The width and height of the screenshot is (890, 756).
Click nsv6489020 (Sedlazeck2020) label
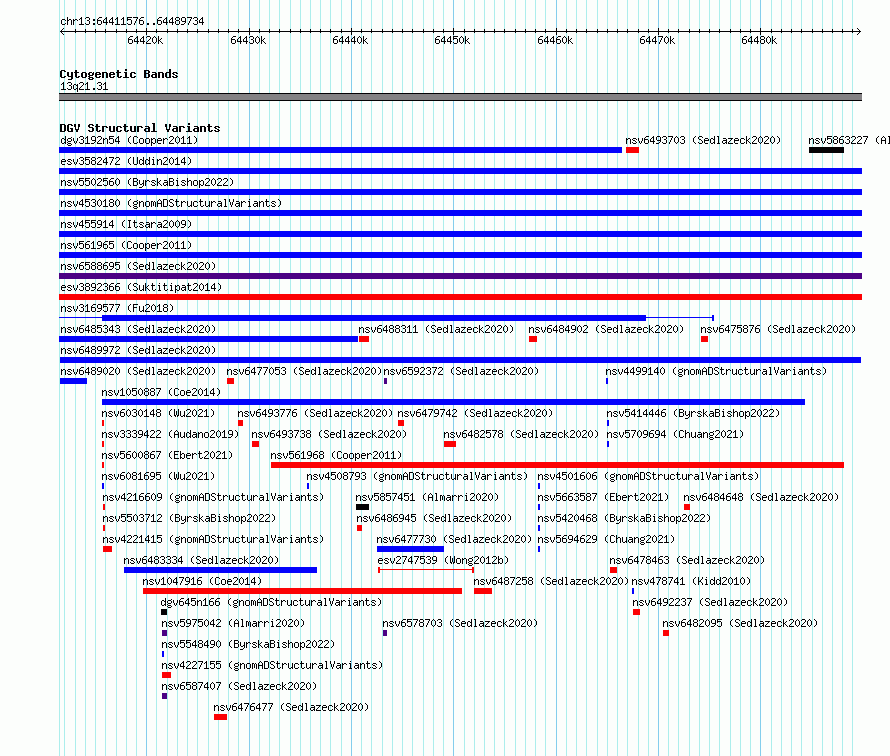click(138, 371)
